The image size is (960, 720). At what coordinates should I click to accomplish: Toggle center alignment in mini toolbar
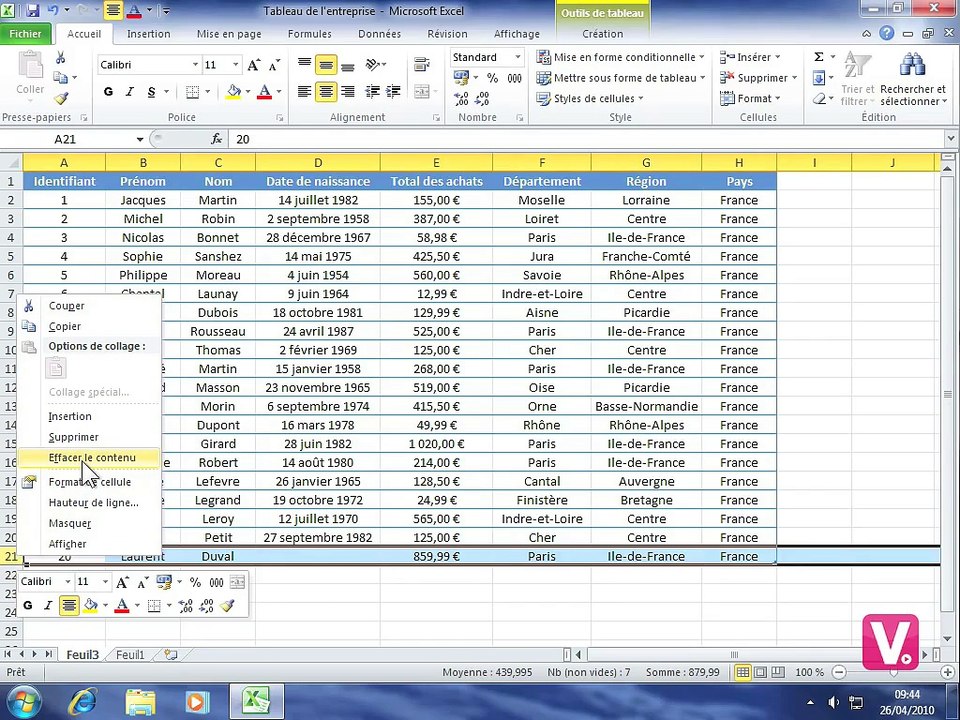[x=69, y=606]
